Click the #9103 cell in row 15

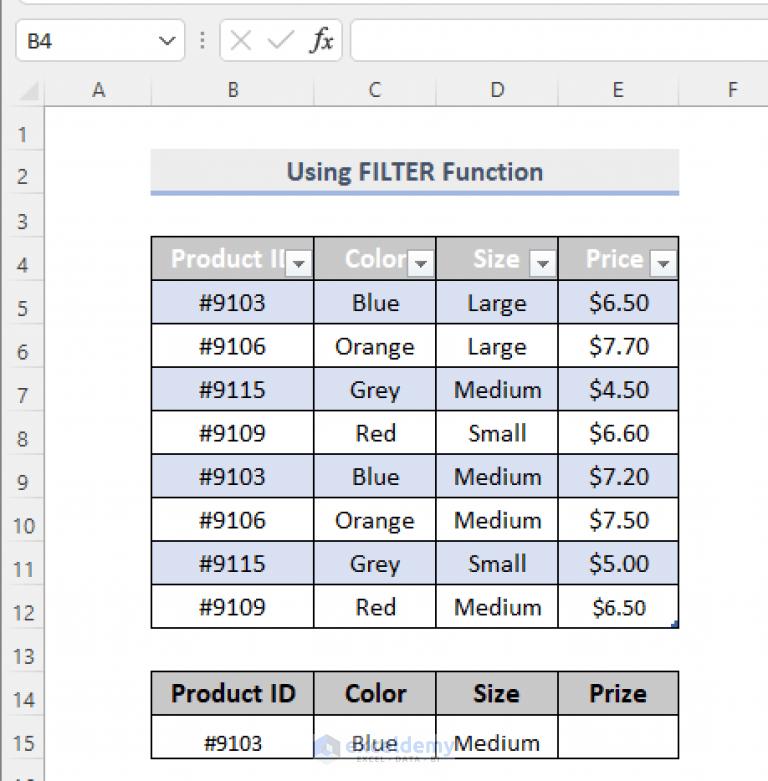pyautogui.click(x=233, y=737)
